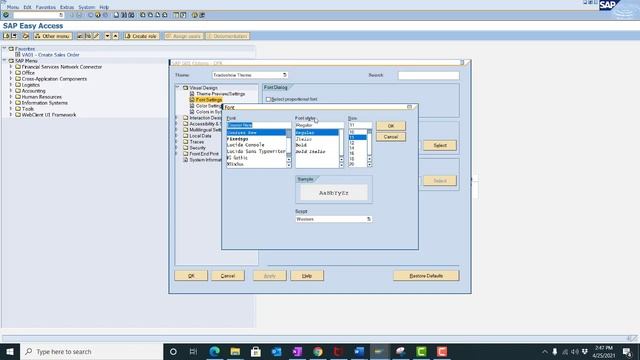Expand Financial Services Network Connector folder
Viewport: 640px width, 360px height.
(x=11, y=67)
